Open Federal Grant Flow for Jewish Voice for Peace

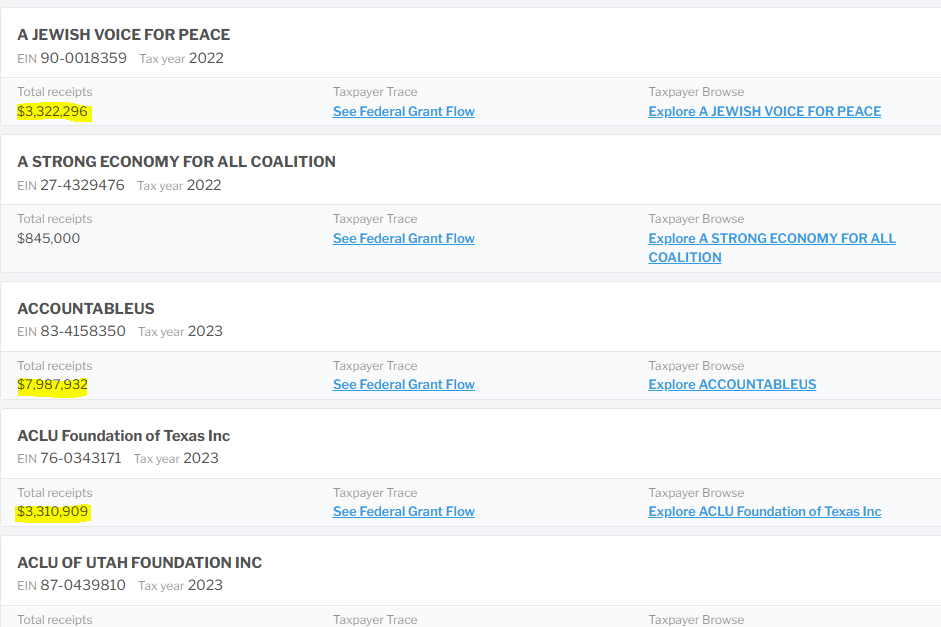click(x=403, y=111)
